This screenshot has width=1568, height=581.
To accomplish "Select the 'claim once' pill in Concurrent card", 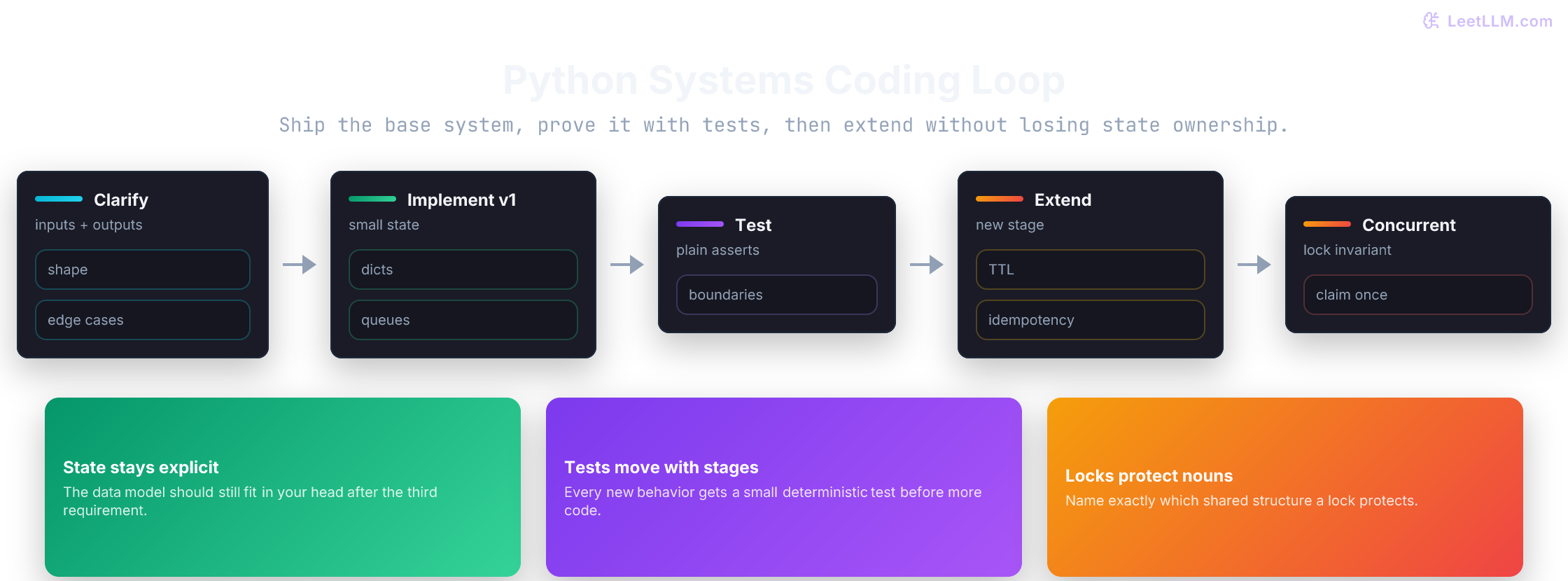I will (x=1418, y=295).
